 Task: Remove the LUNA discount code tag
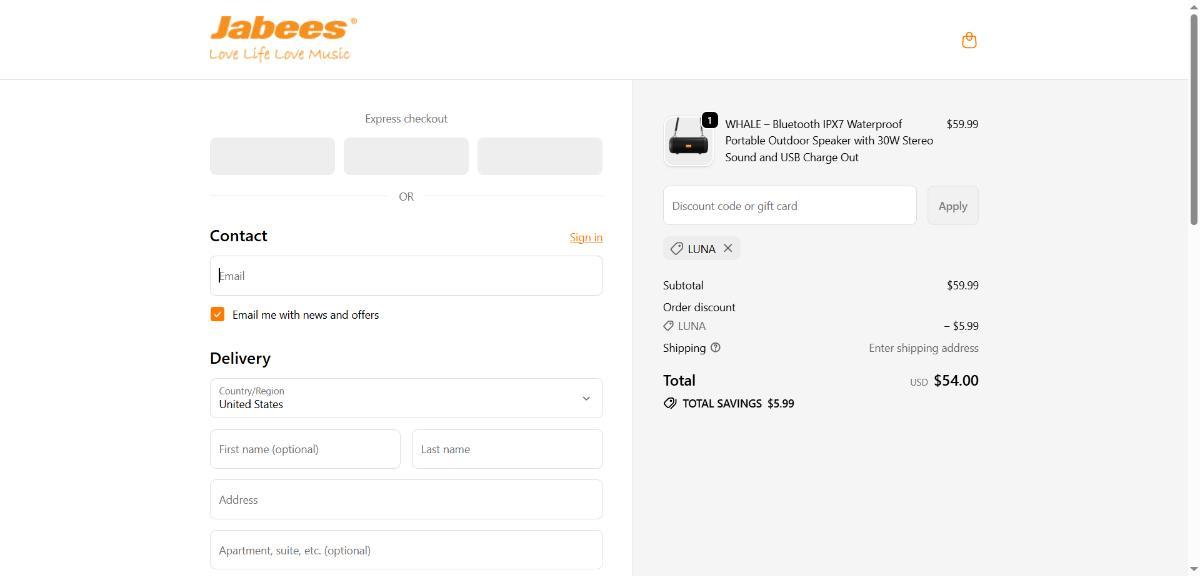(x=728, y=248)
